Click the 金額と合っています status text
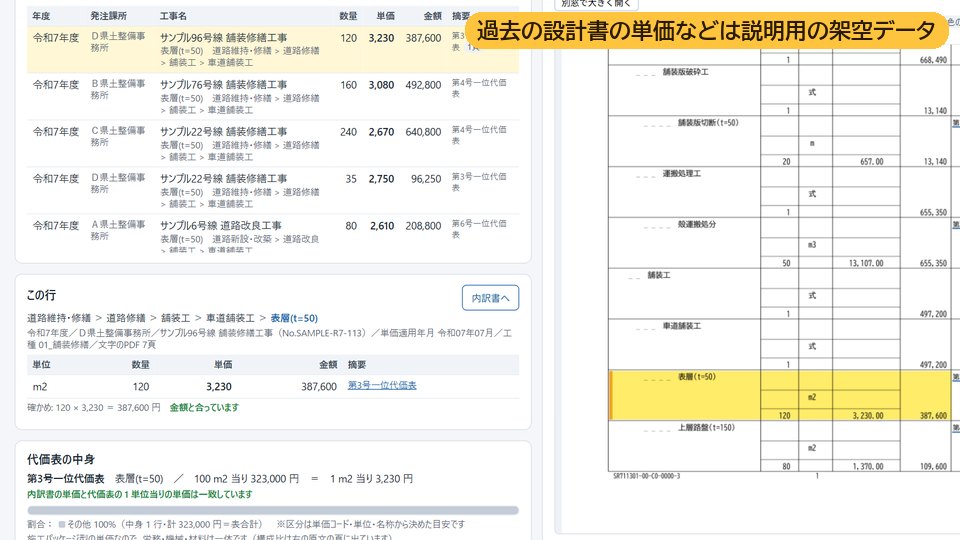 (204, 408)
